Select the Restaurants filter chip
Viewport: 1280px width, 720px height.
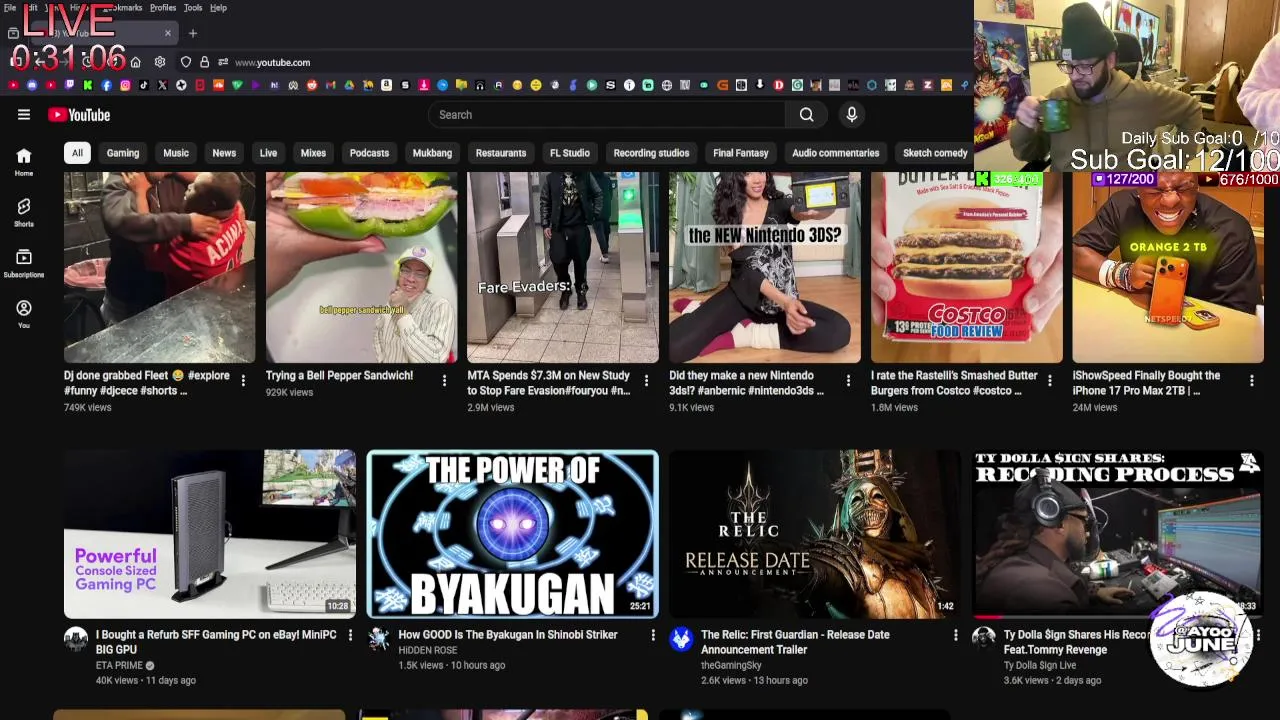pyautogui.click(x=501, y=153)
